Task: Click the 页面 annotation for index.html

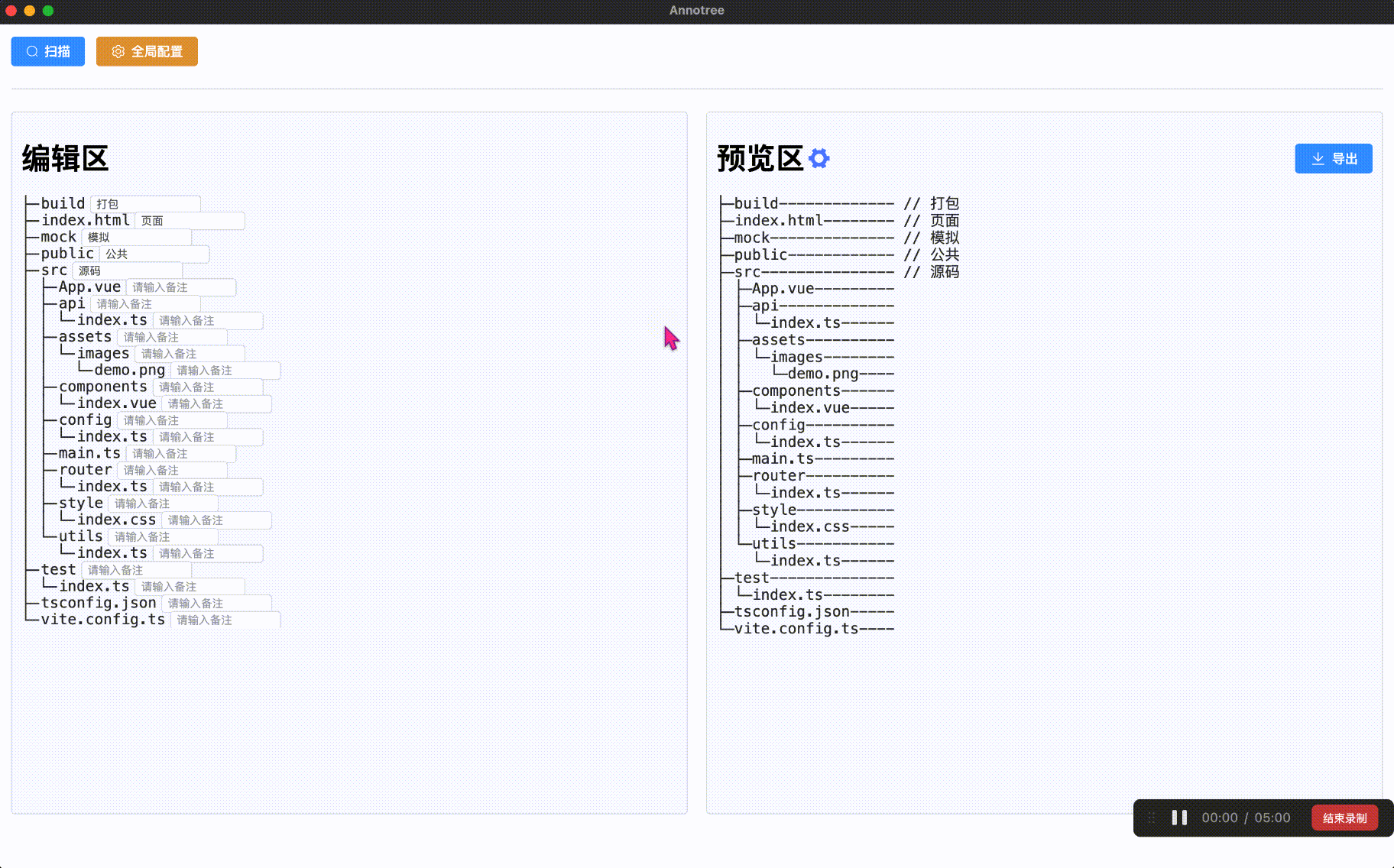Action: [x=190, y=220]
